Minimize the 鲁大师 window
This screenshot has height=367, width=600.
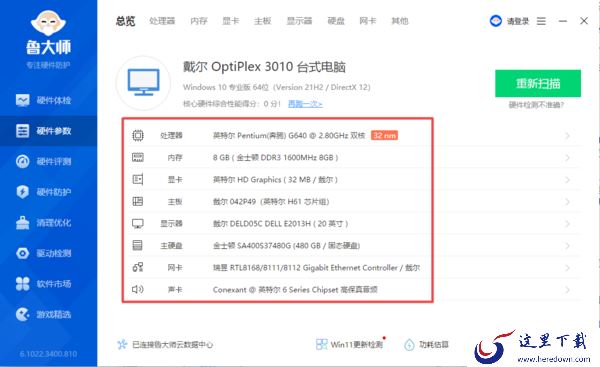(x=562, y=21)
